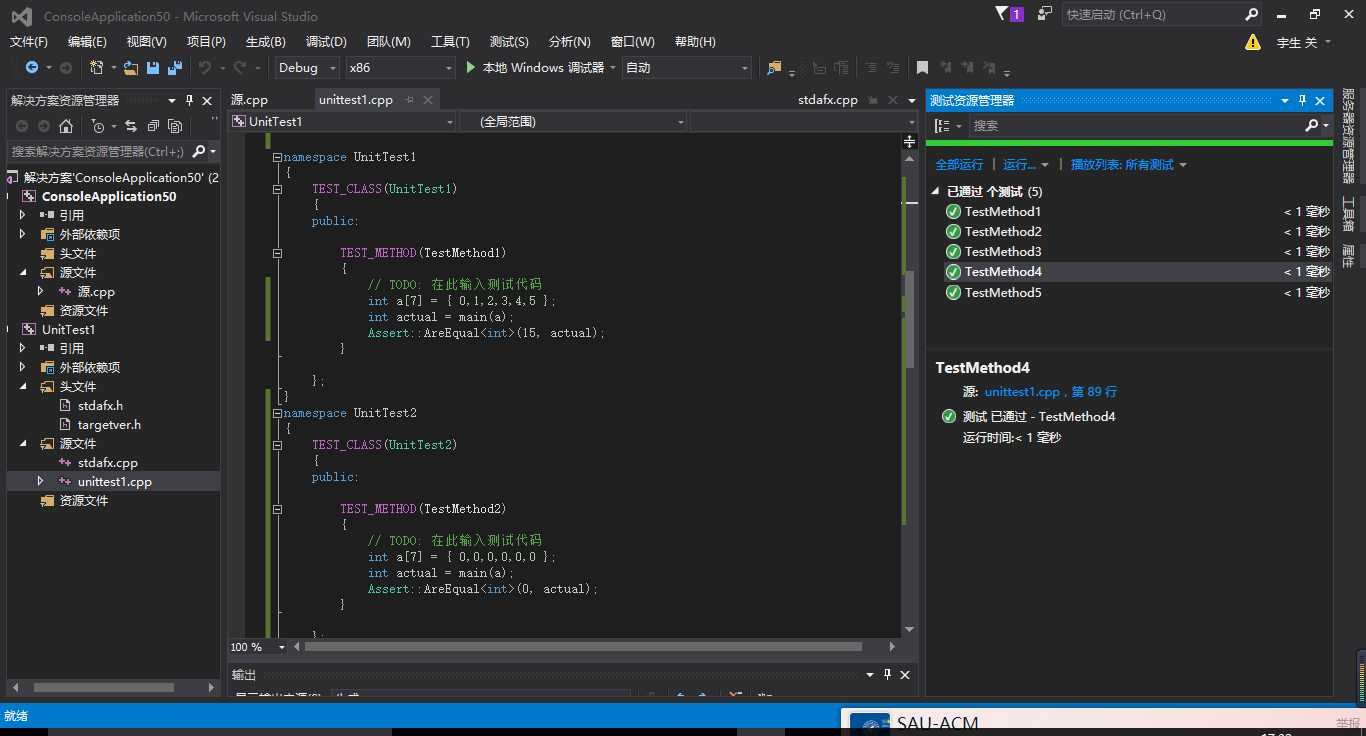Screen dimensions: 1366x736
Task: Open the 工具(T) menu
Action: pos(450,42)
